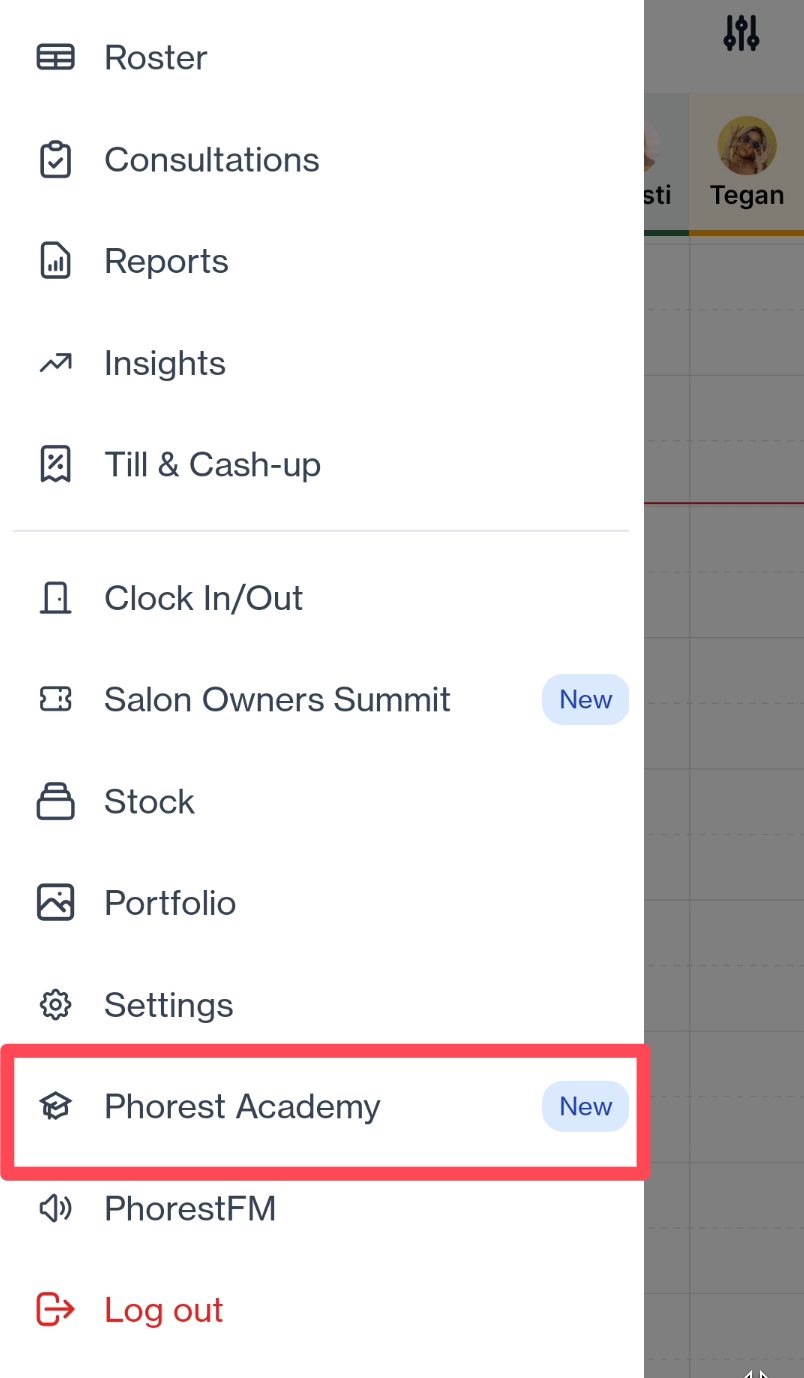Select Tegan's staff avatar thumbnail
Viewport: 804px width, 1378px height.
(x=747, y=146)
